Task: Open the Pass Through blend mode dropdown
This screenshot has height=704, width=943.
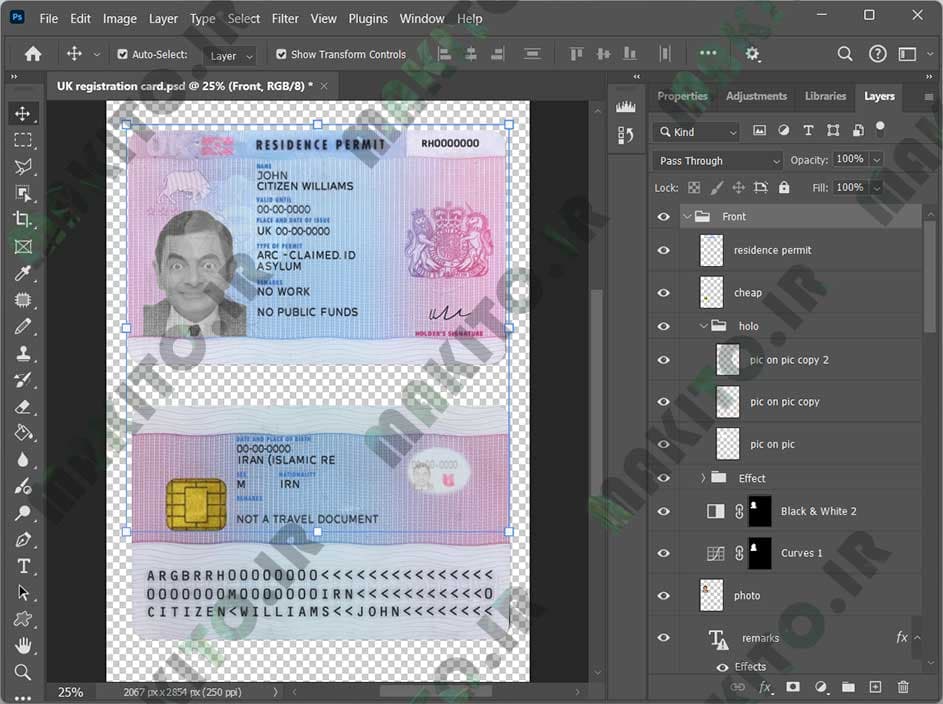Action: (x=717, y=161)
